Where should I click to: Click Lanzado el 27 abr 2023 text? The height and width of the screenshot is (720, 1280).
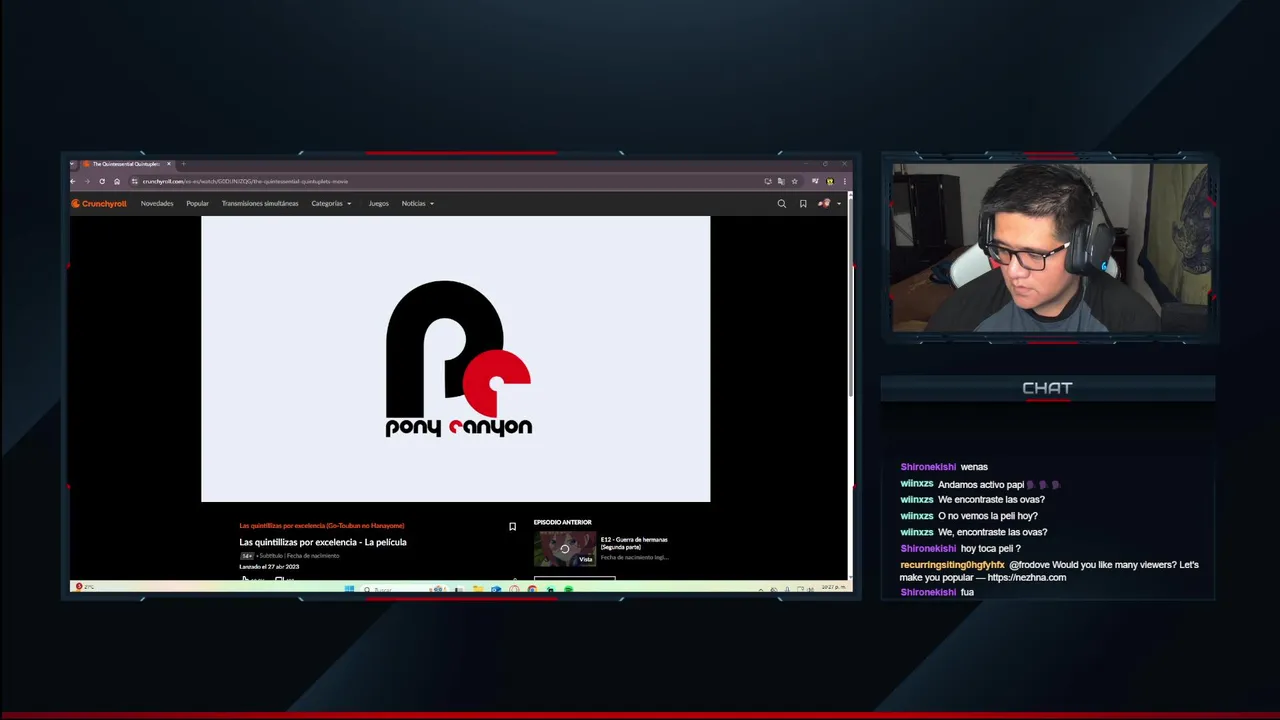point(269,567)
